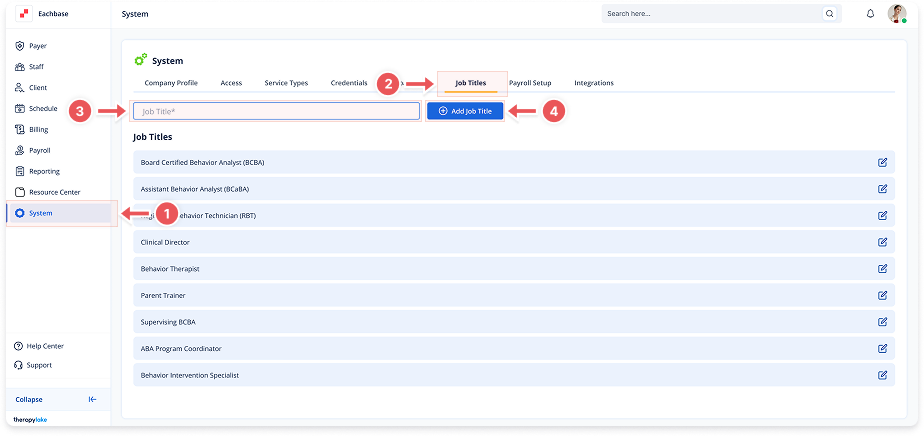Open notifications bell

tap(870, 14)
